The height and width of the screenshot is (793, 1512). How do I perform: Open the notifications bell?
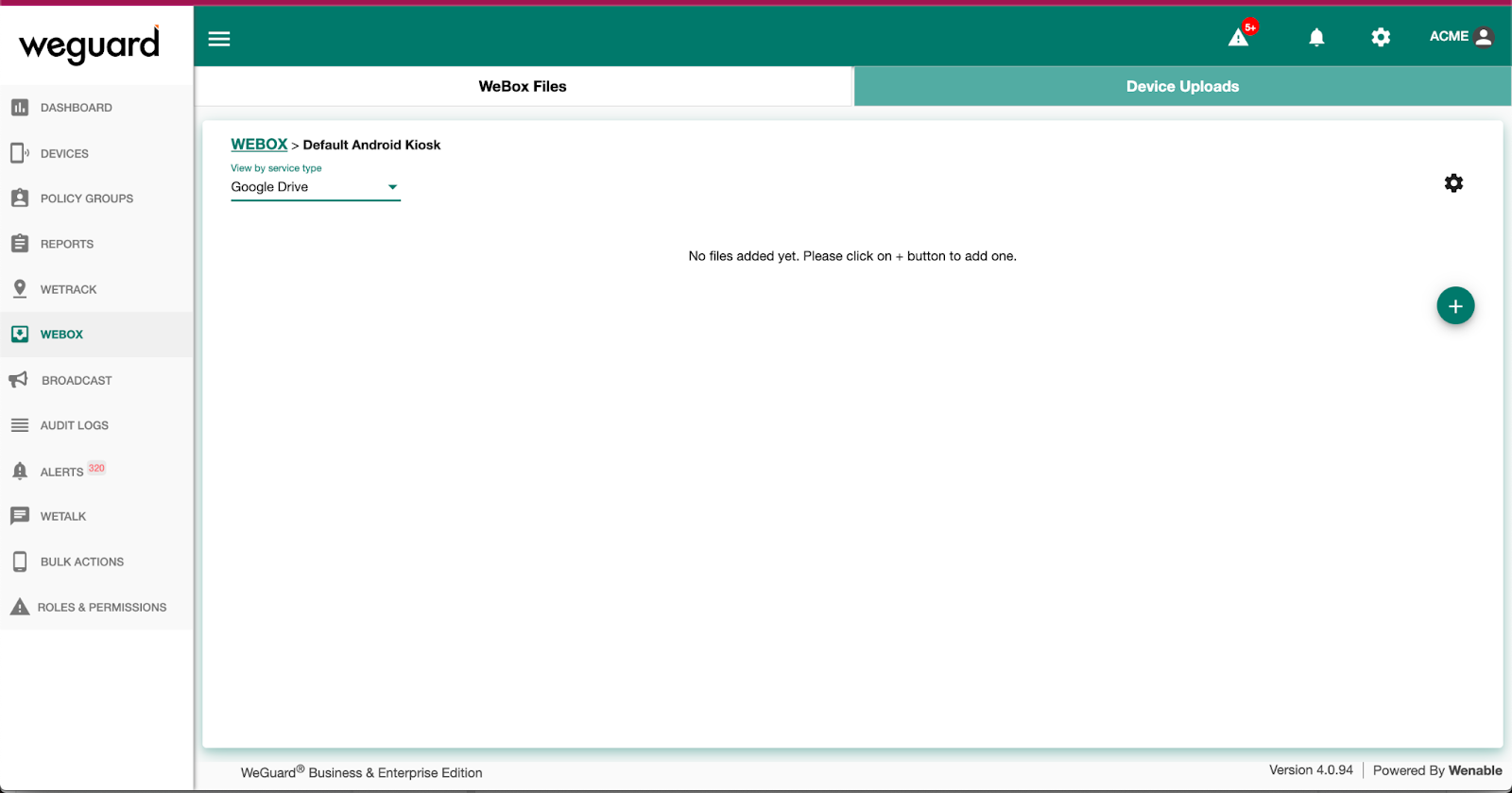[1316, 37]
